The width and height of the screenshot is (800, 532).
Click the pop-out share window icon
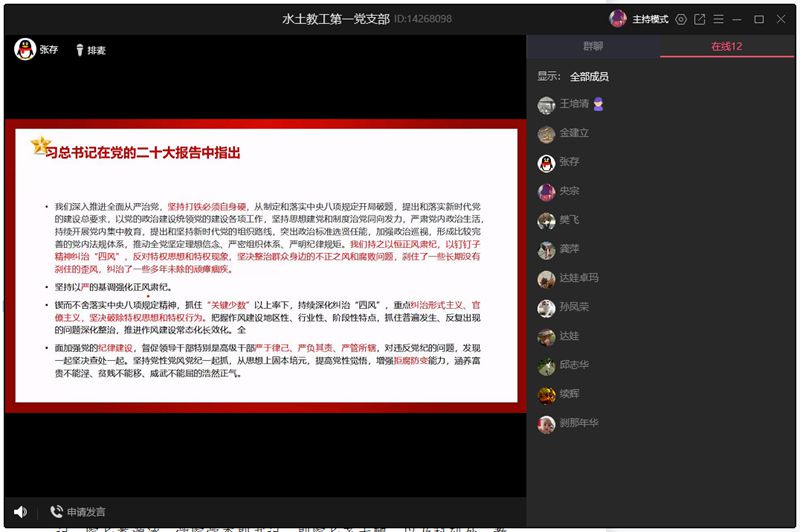pyautogui.click(x=700, y=19)
